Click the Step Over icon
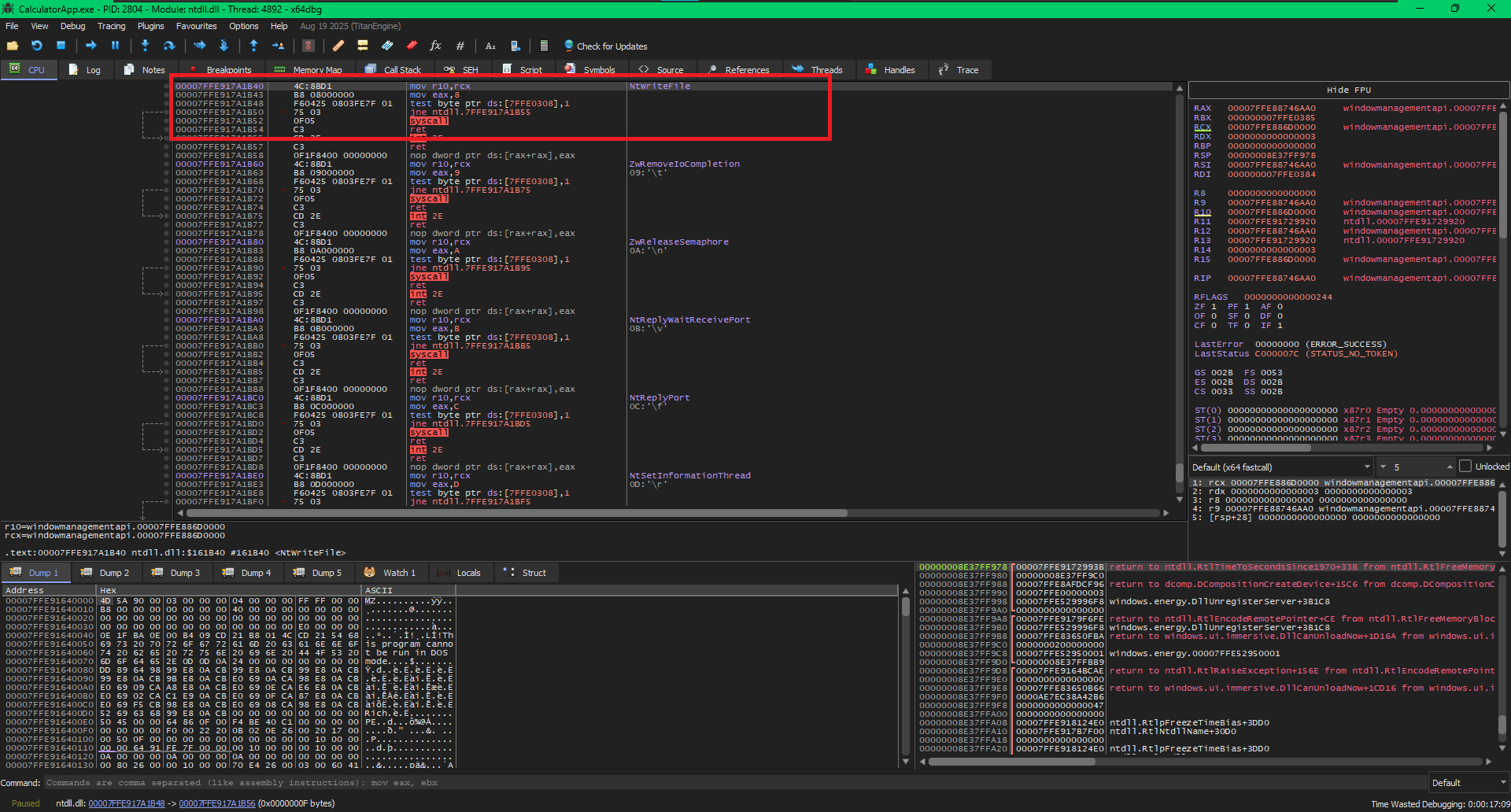This screenshot has height=812, width=1511. tap(168, 46)
